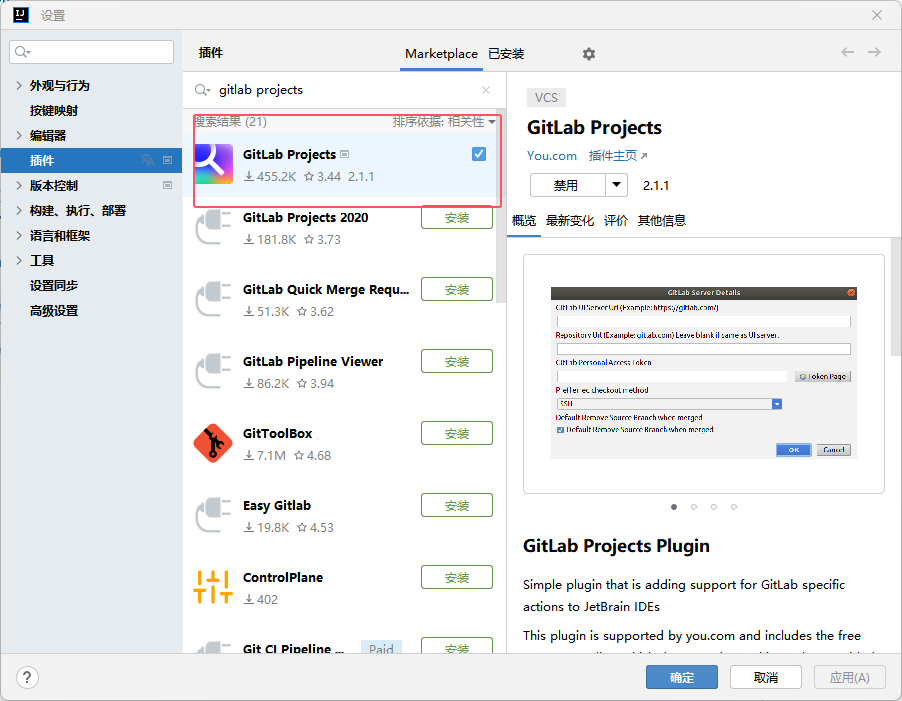Click the plugin settings gear icon

click(588, 54)
